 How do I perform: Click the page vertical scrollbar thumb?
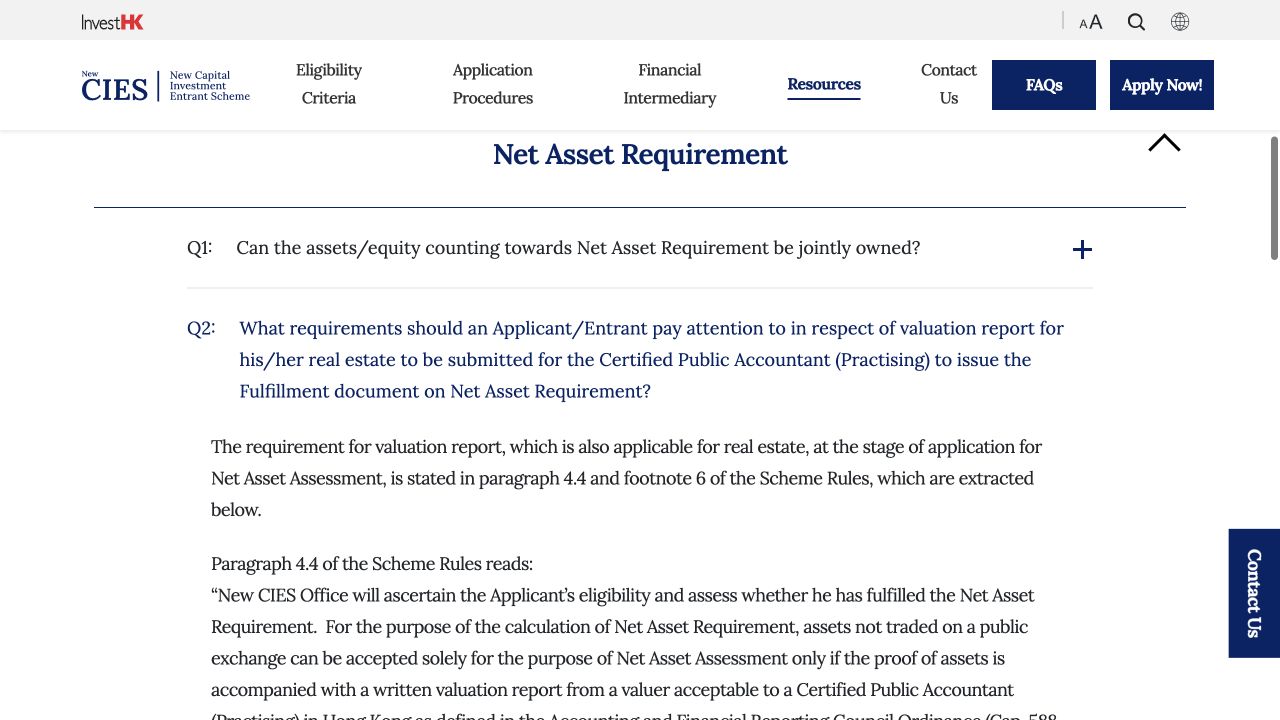1274,198
